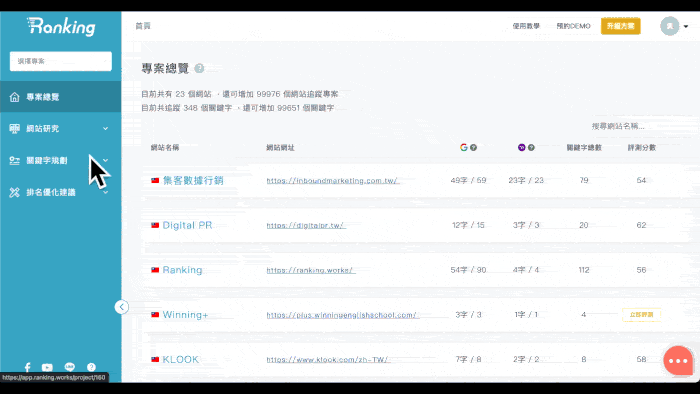Select 專案總覽 in the sidebar
The height and width of the screenshot is (394, 700).
click(60, 97)
